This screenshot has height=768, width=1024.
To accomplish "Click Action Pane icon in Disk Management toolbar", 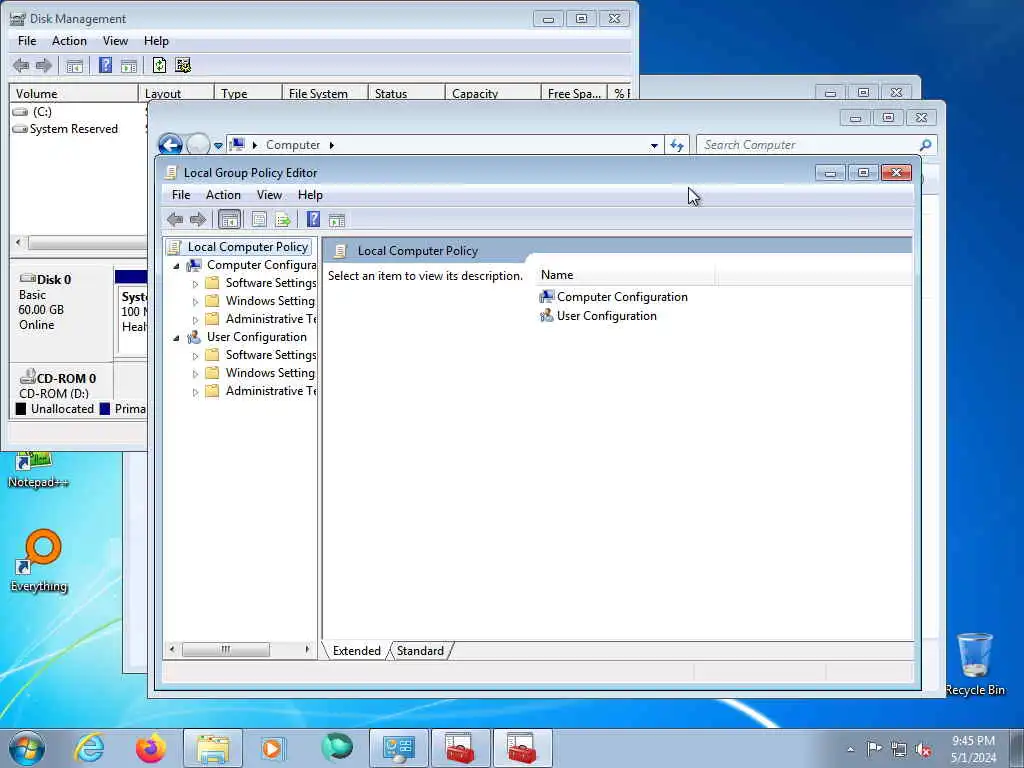I will (x=129, y=65).
